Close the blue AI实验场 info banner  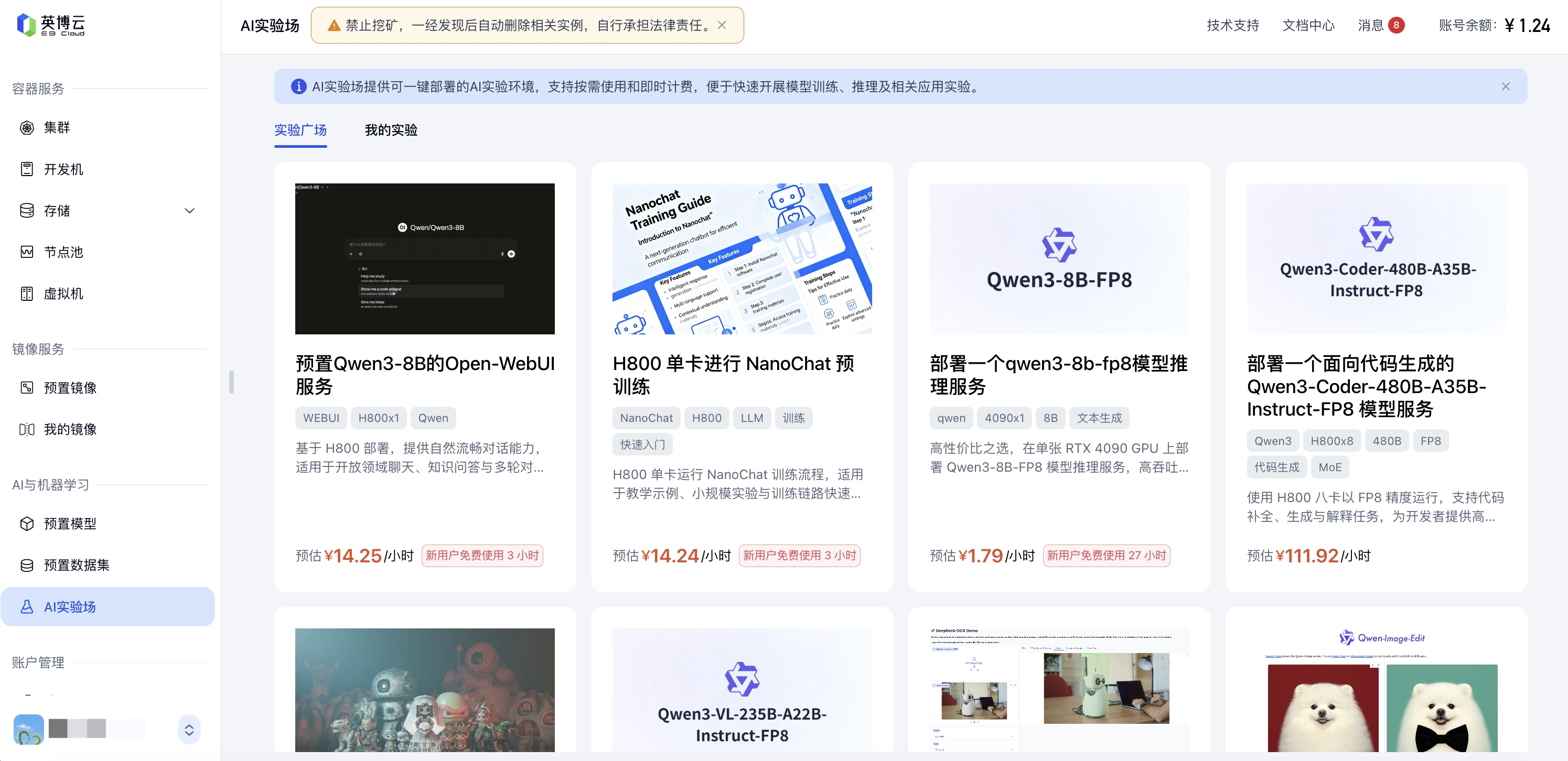click(1505, 86)
